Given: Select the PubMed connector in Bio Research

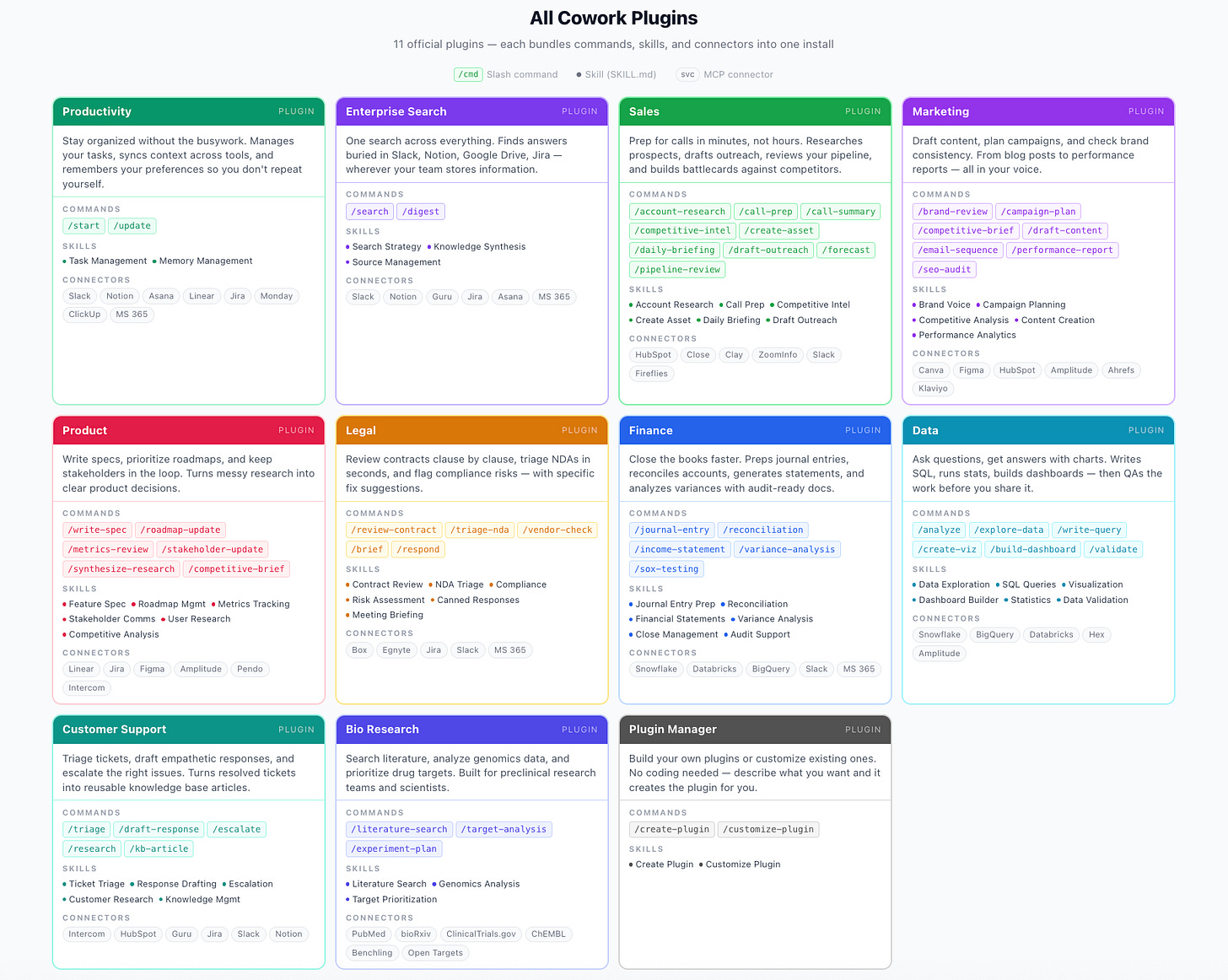Looking at the screenshot, I should click(x=369, y=934).
